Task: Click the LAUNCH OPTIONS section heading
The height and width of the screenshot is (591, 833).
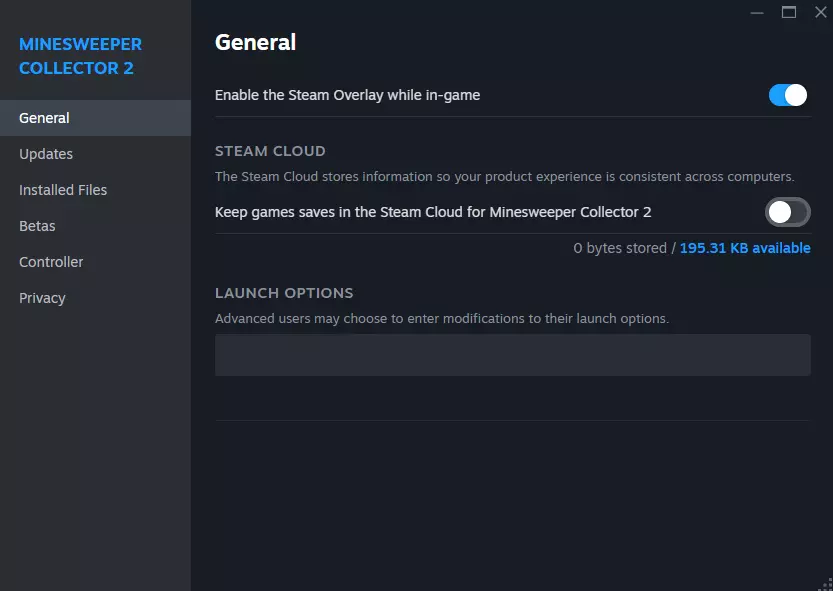Action: point(284,293)
